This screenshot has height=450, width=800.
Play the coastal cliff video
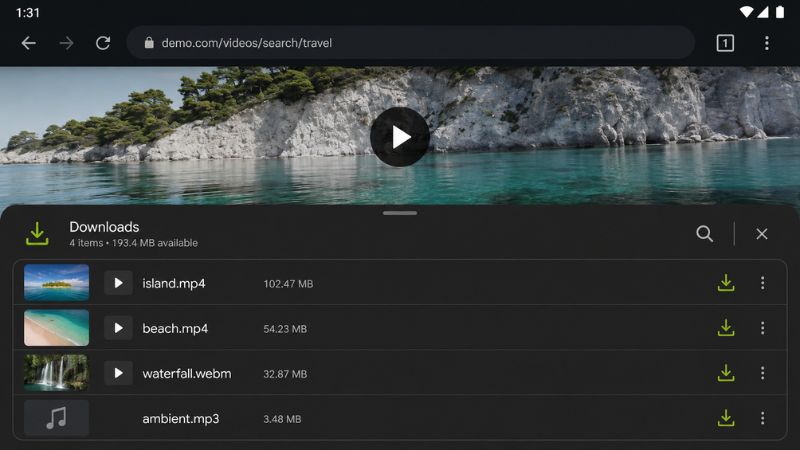pyautogui.click(x=399, y=137)
